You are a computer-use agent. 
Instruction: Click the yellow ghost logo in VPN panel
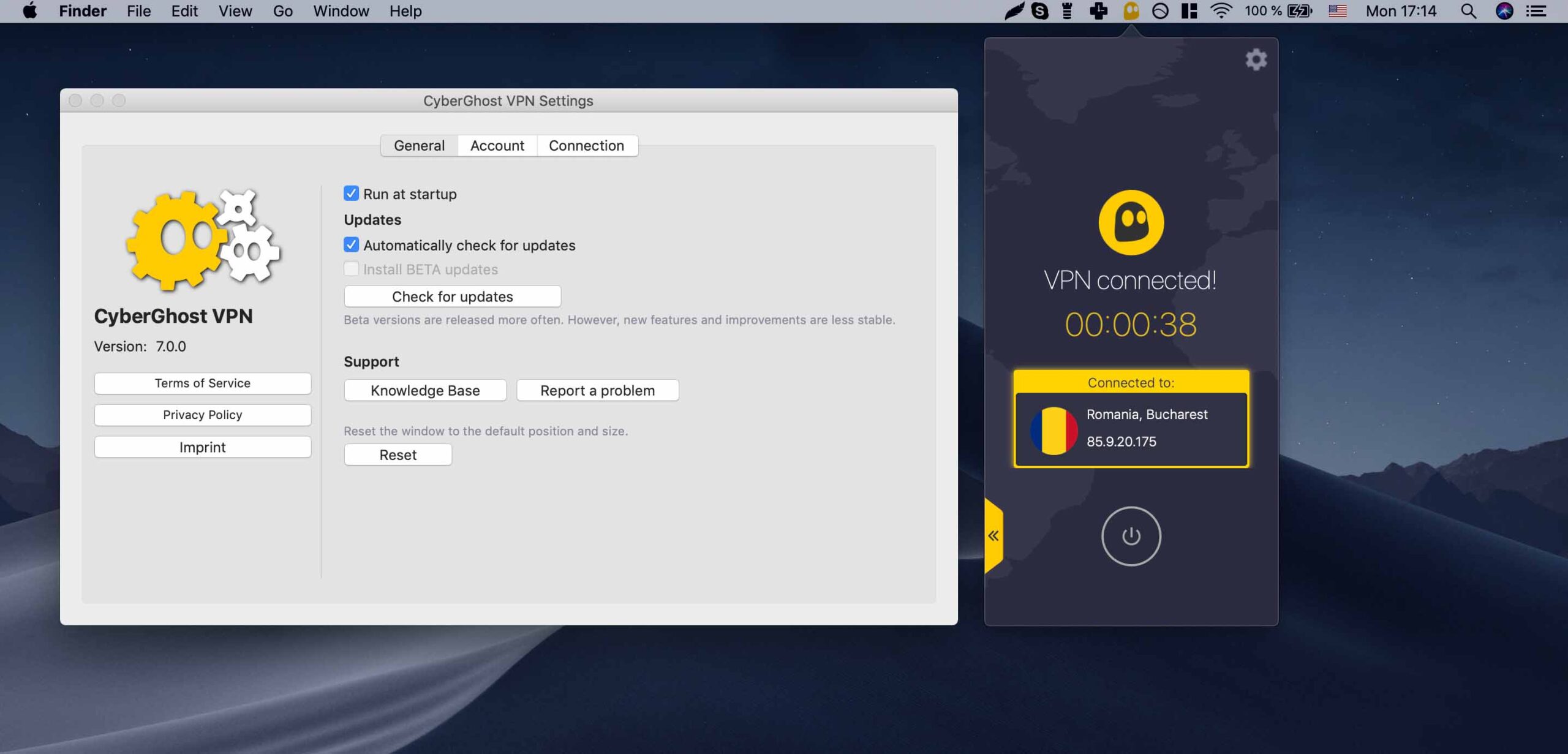(1131, 222)
